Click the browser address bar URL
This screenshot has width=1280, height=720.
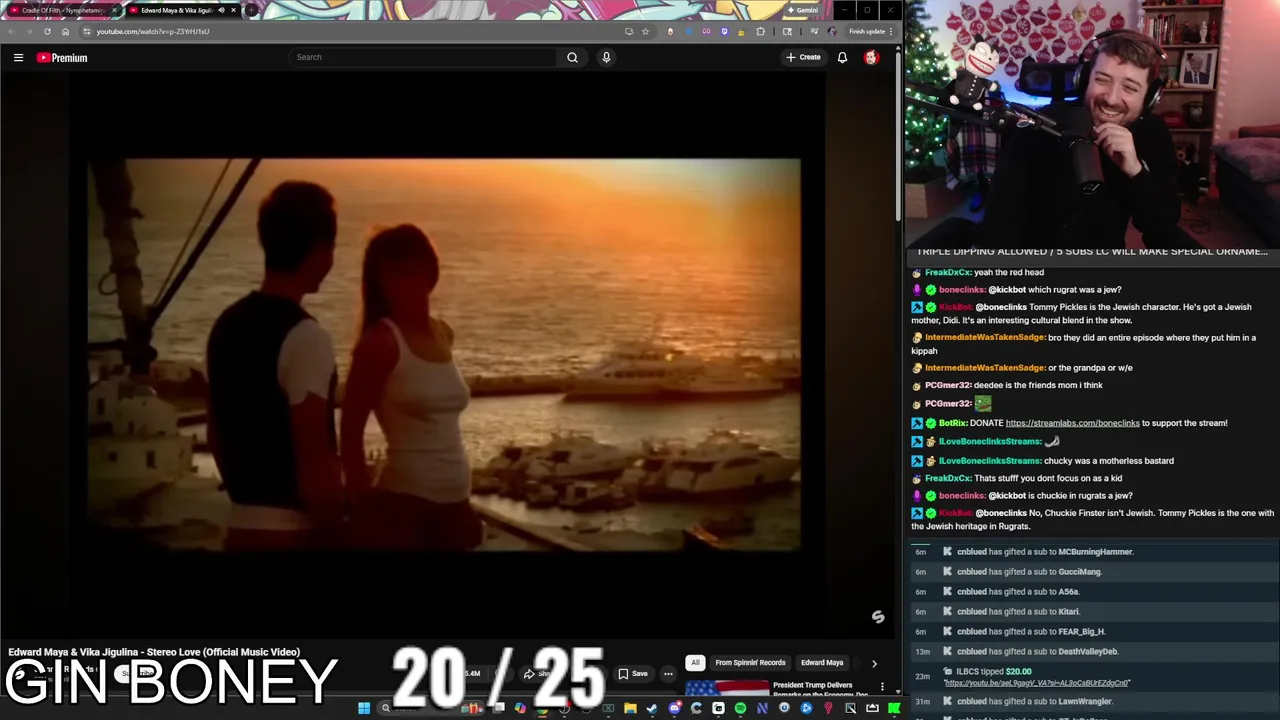point(152,31)
